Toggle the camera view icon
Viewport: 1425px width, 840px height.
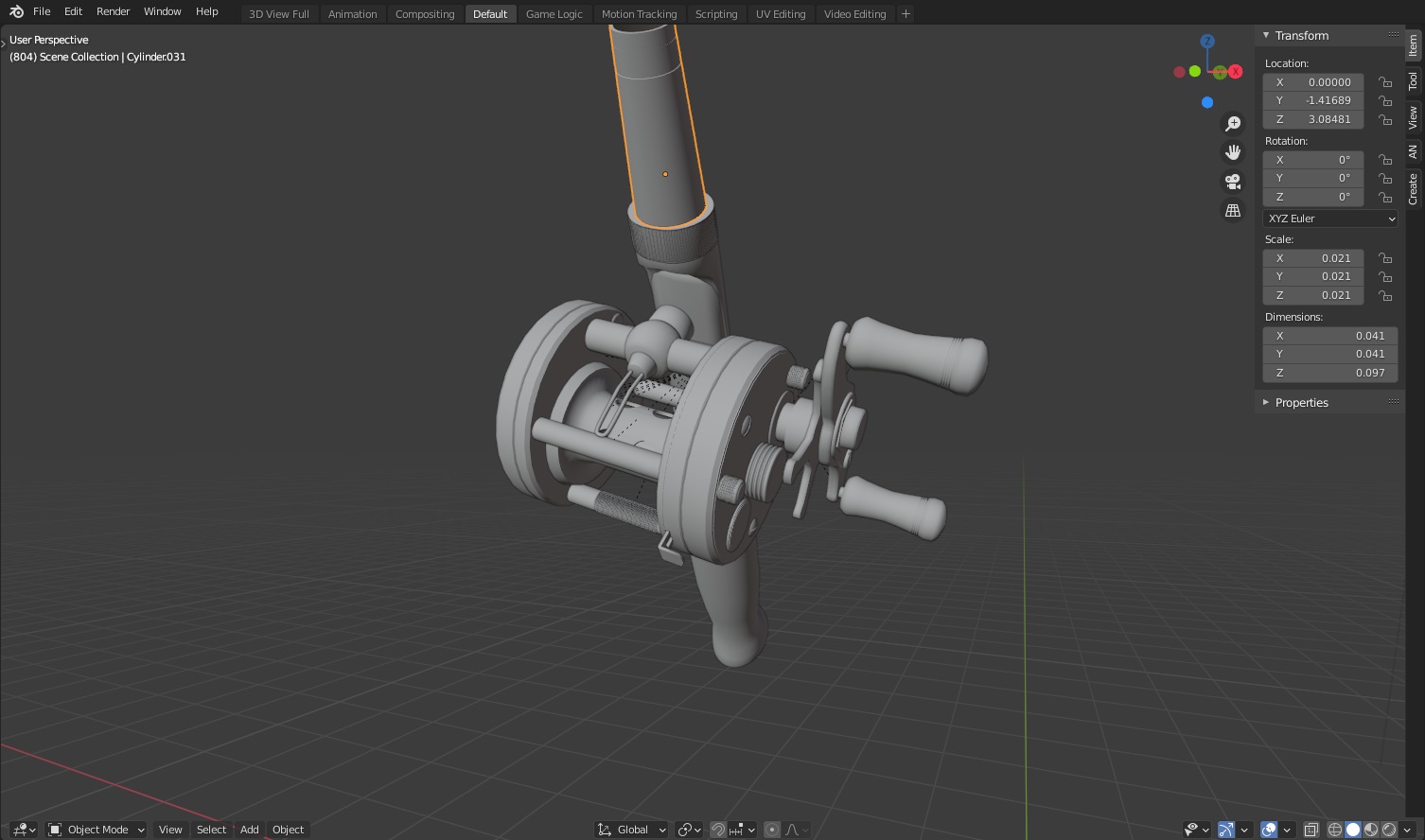click(1233, 182)
